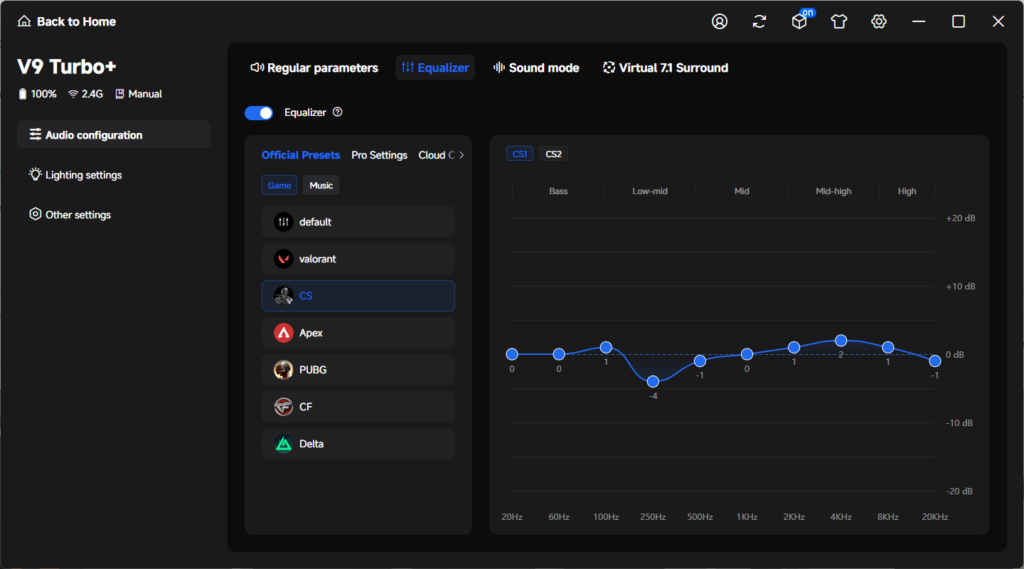Click the sync refresh icon
The height and width of the screenshot is (569, 1024).
tap(759, 22)
